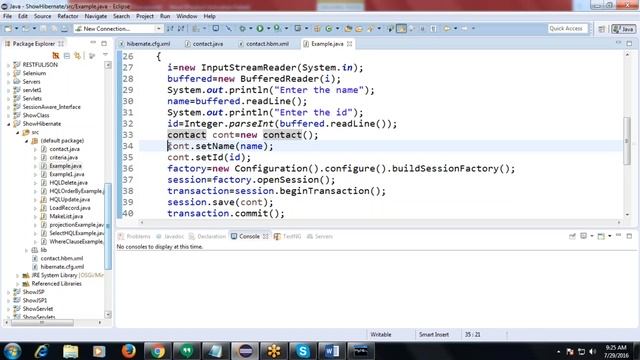Click the Windows Start button
Screen dimensions: 640x360
click(12, 351)
